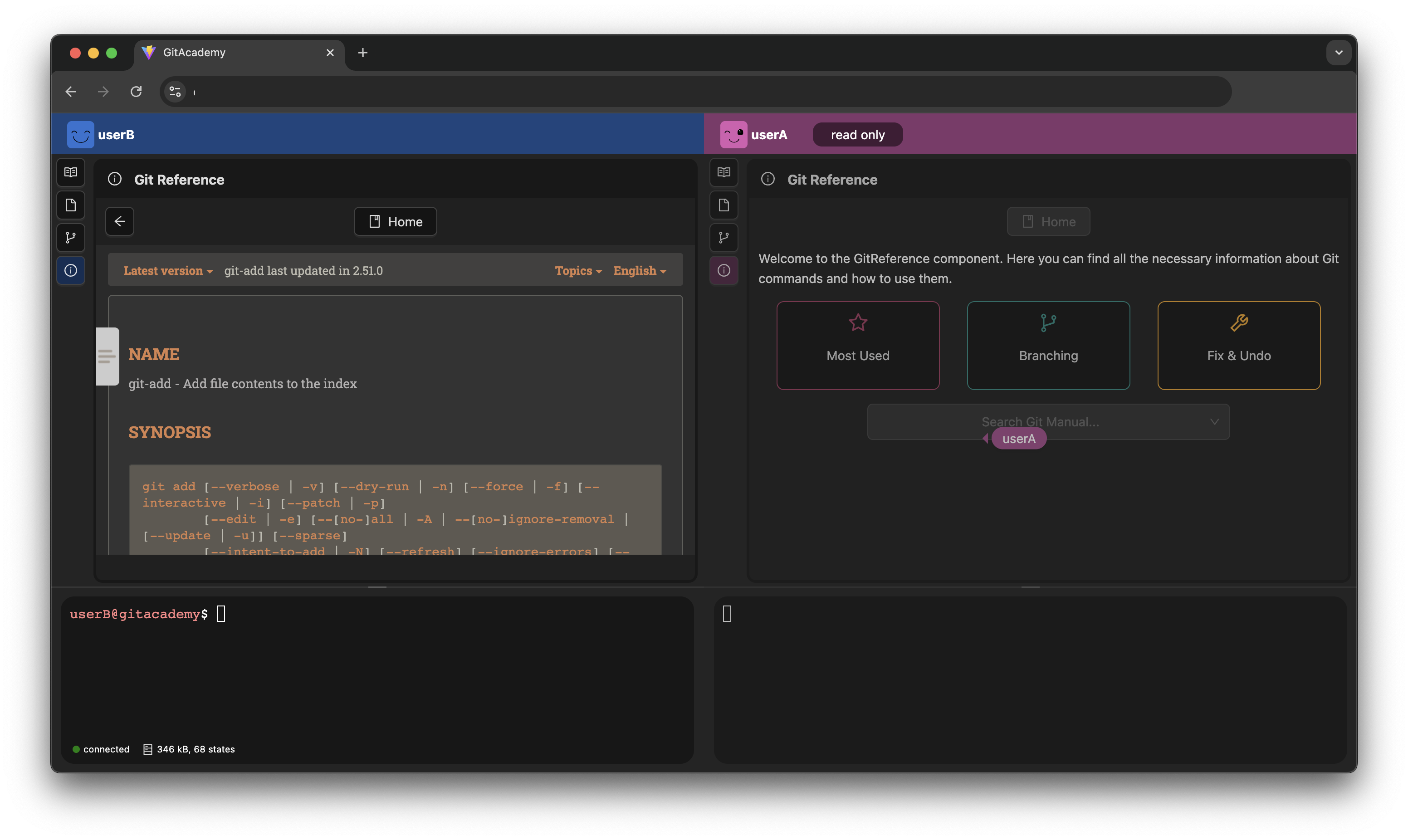Image resolution: width=1408 pixels, height=840 pixels.
Task: Open the English language dropdown
Action: [x=640, y=271]
